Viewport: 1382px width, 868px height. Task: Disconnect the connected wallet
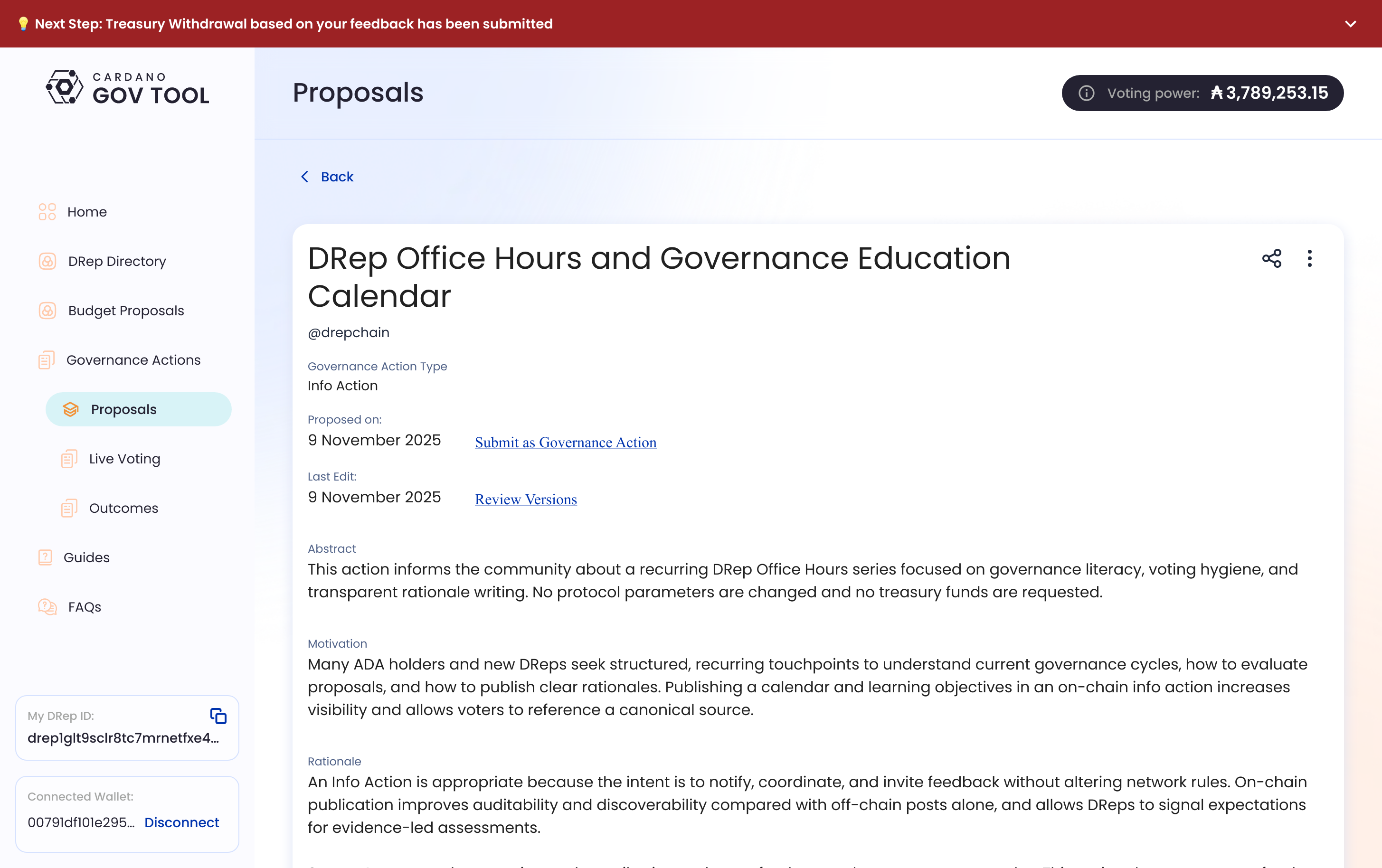pos(181,822)
